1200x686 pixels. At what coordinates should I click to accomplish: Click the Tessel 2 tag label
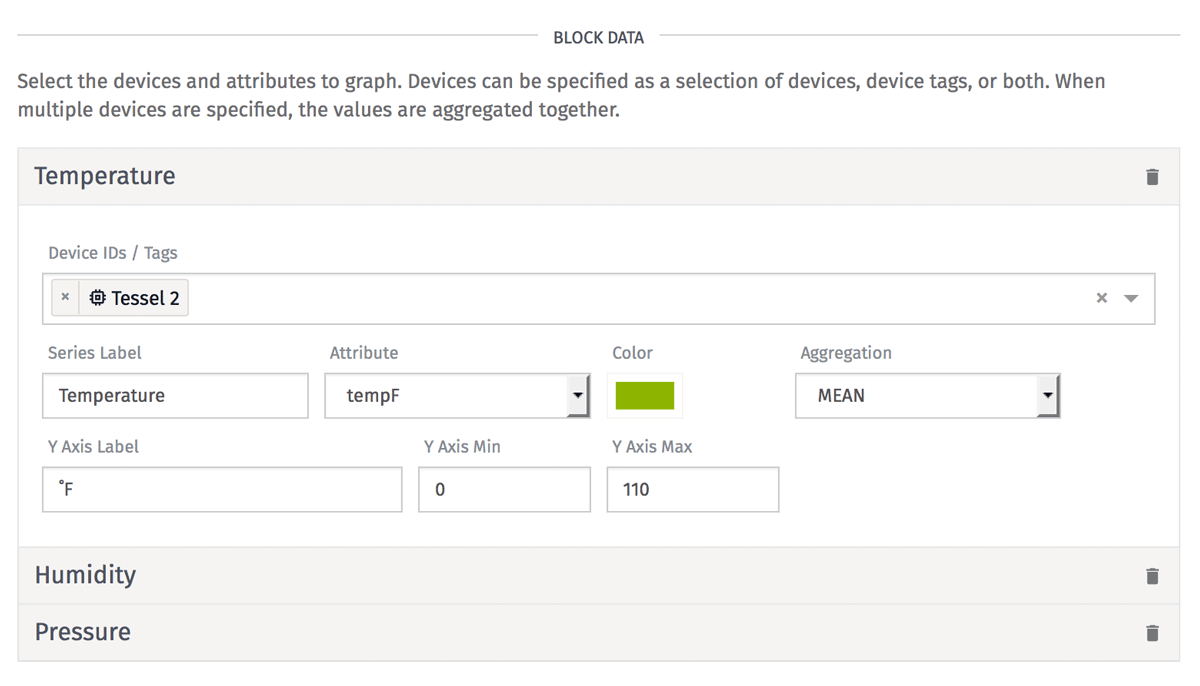point(145,298)
